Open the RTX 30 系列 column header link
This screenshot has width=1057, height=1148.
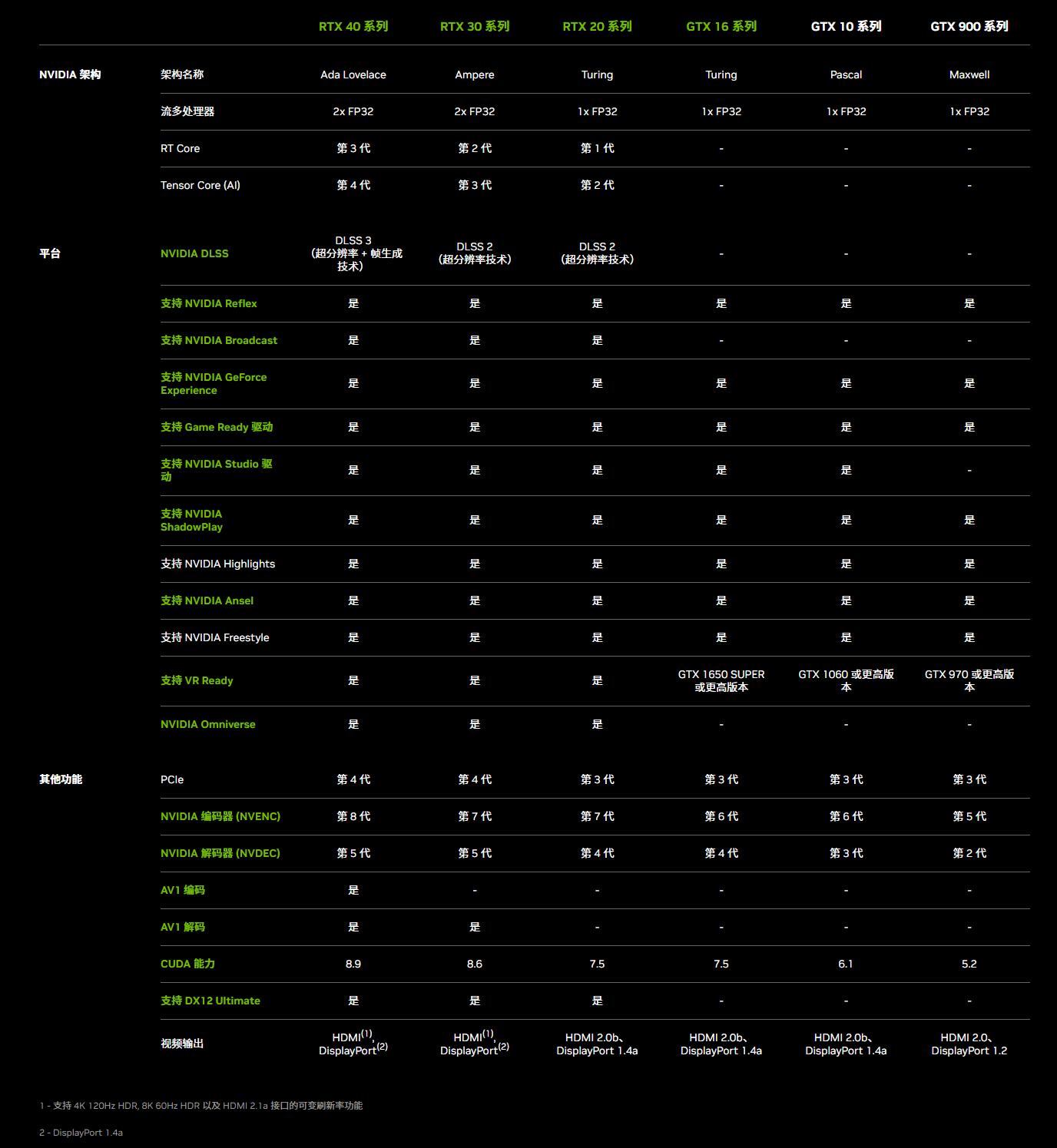(475, 26)
